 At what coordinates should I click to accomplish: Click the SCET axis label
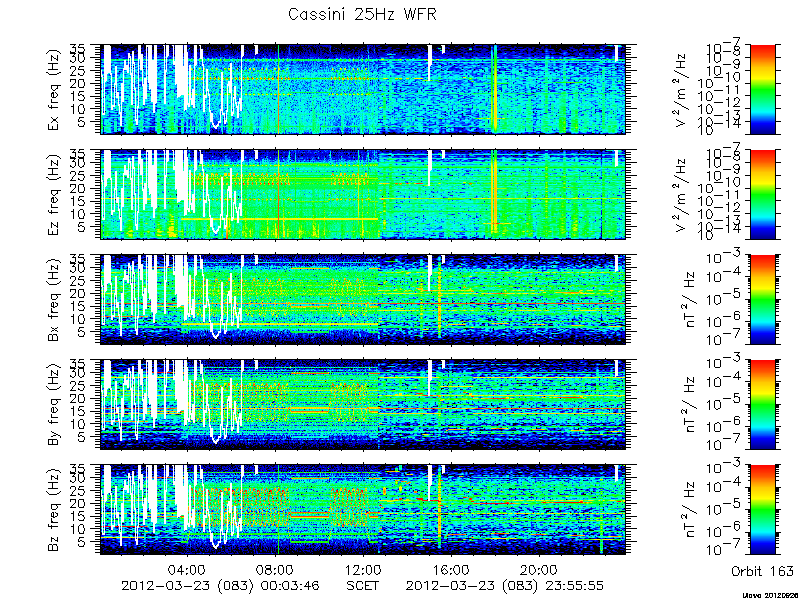363,585
